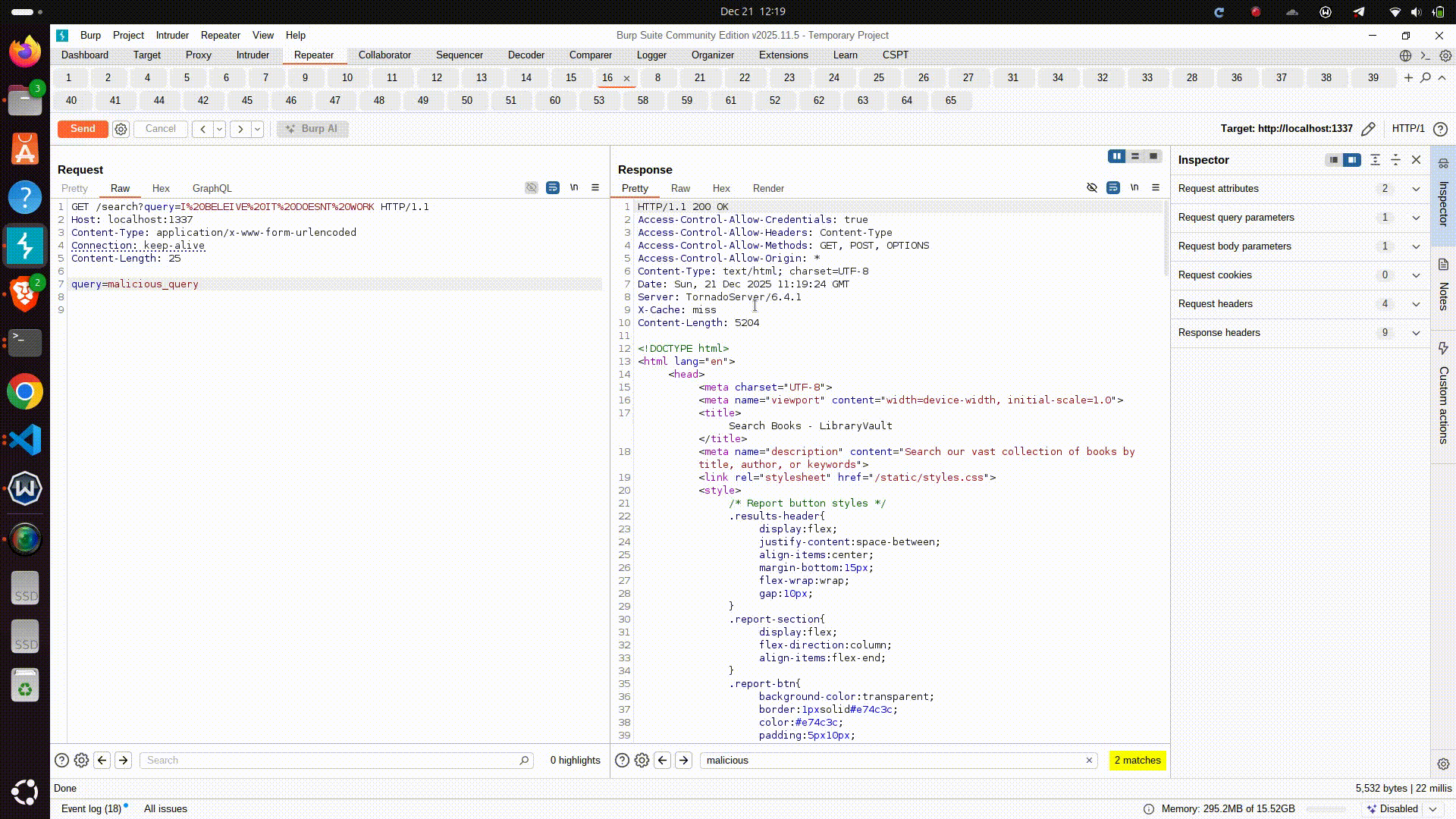Switch to top-bottom request/response layout
1456x819 pixels.
[x=1135, y=156]
